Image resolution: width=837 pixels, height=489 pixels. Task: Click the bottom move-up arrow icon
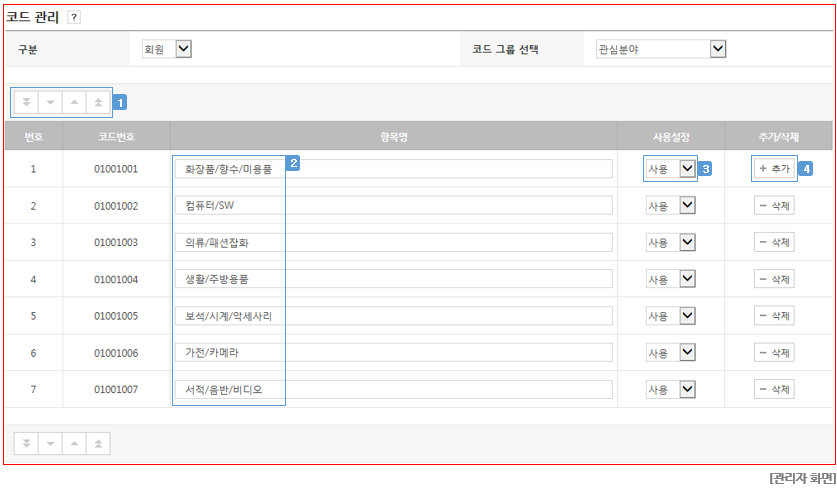tap(74, 444)
